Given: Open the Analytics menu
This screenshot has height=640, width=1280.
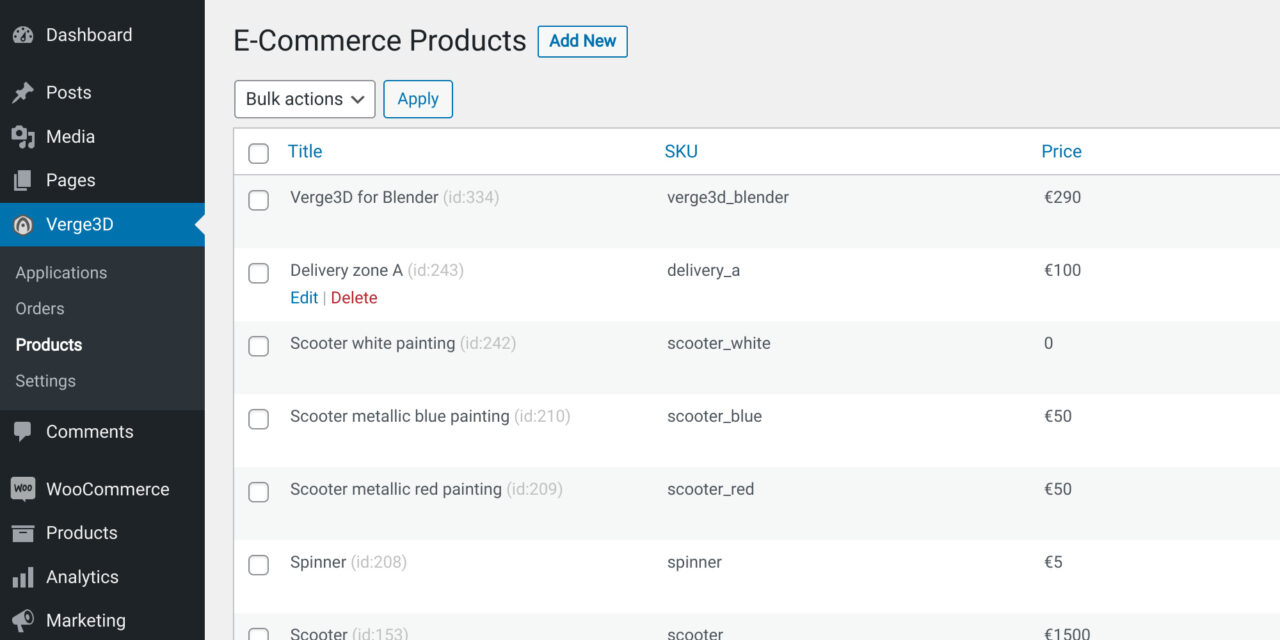Looking at the screenshot, I should [102, 577].
